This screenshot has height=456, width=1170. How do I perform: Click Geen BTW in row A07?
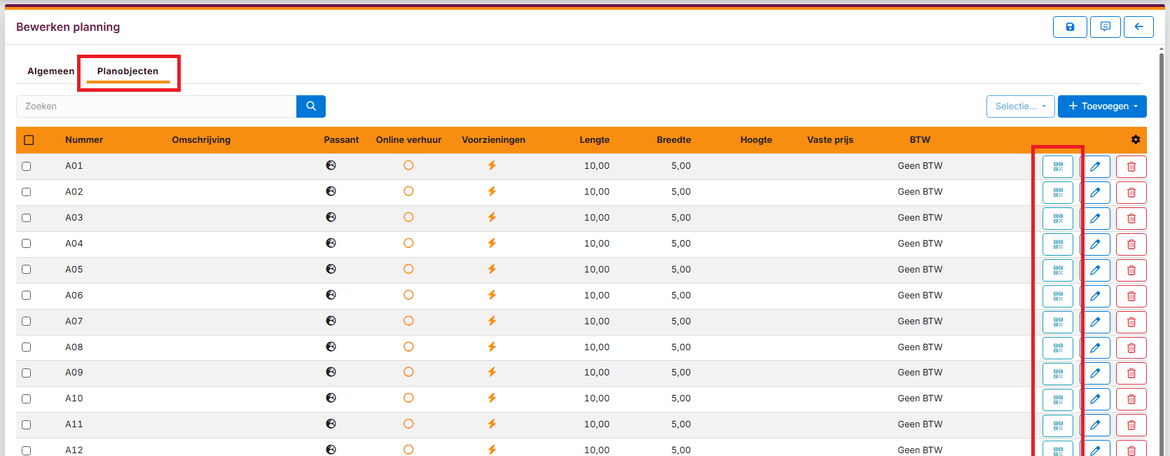tap(920, 321)
